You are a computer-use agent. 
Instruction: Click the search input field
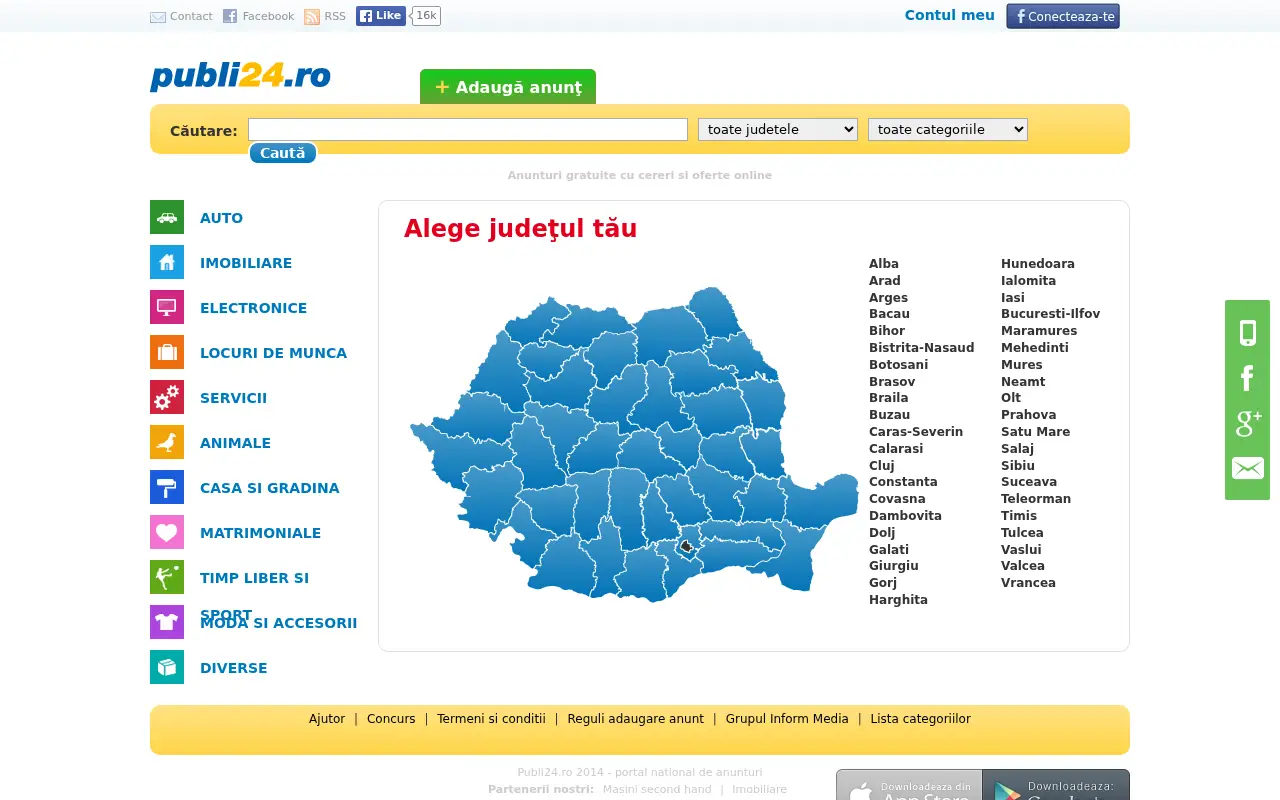[x=468, y=129]
